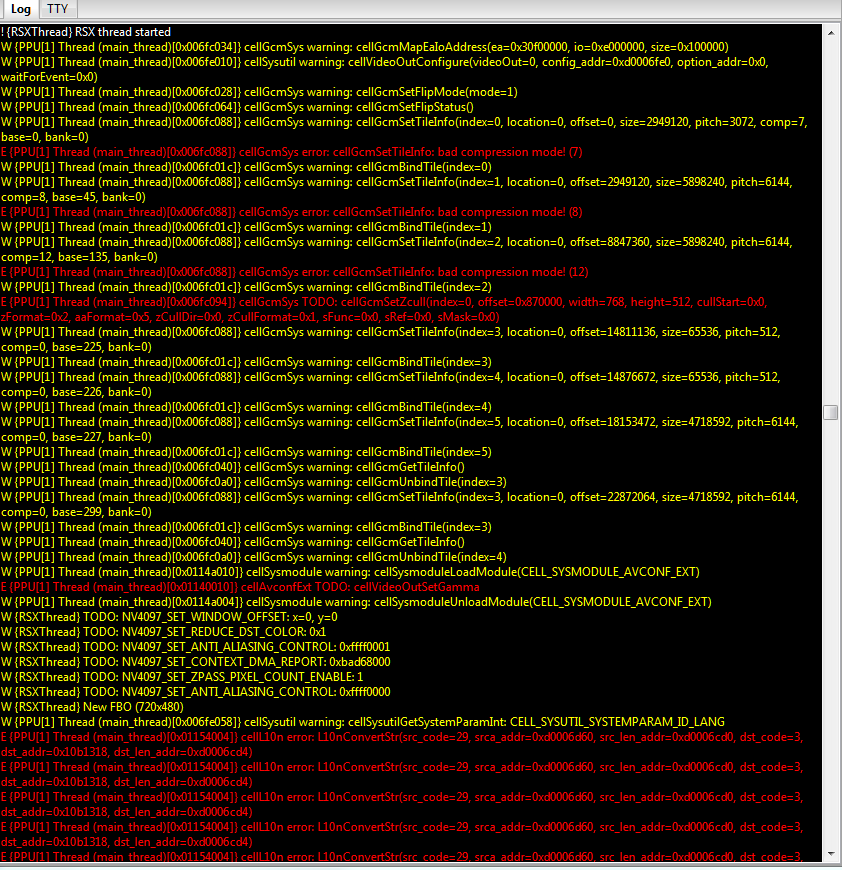The height and width of the screenshot is (870, 842).
Task: Switch to the TTY tab
Action: (x=58, y=9)
